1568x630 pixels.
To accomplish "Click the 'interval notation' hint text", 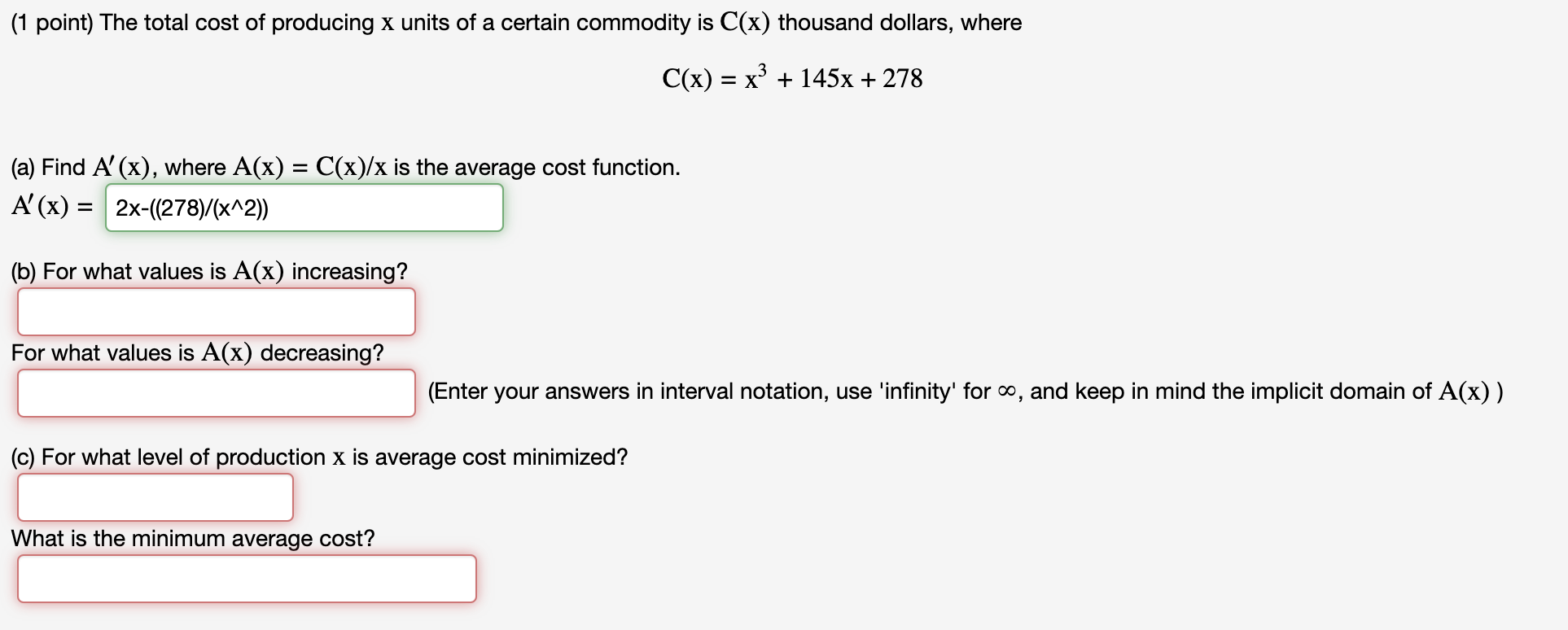I will click(708, 392).
